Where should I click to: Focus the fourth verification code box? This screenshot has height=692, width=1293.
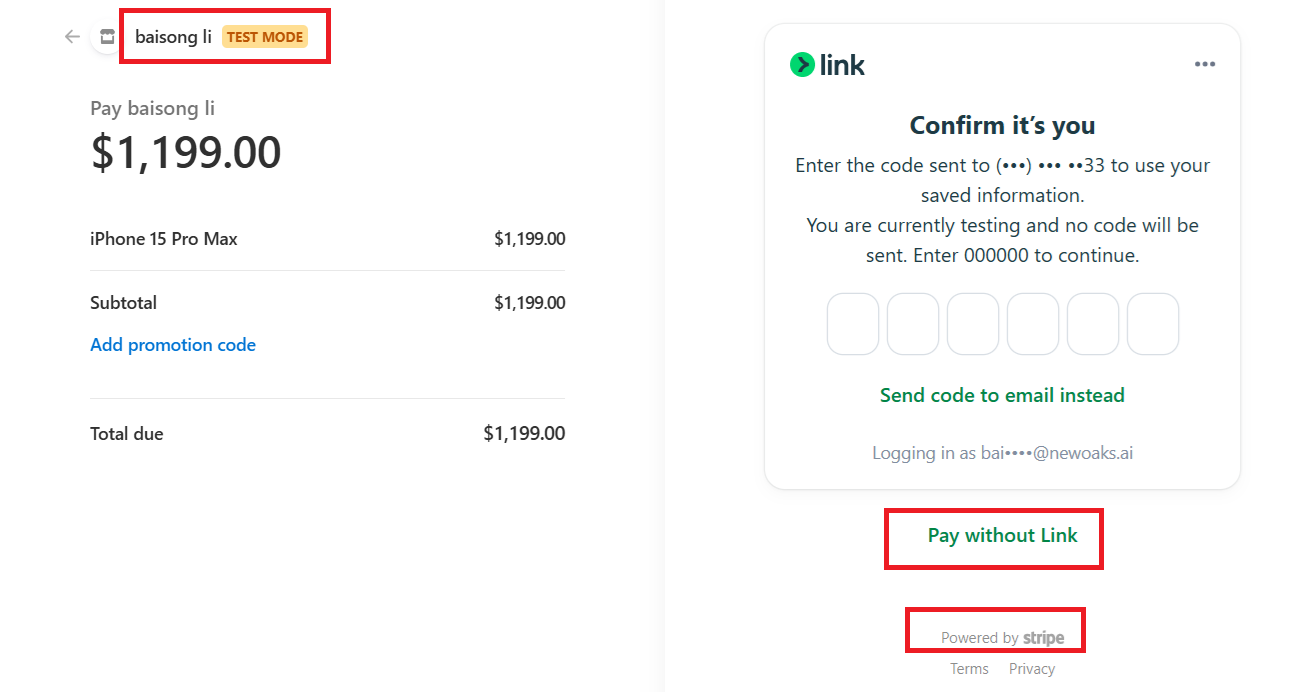(1033, 324)
